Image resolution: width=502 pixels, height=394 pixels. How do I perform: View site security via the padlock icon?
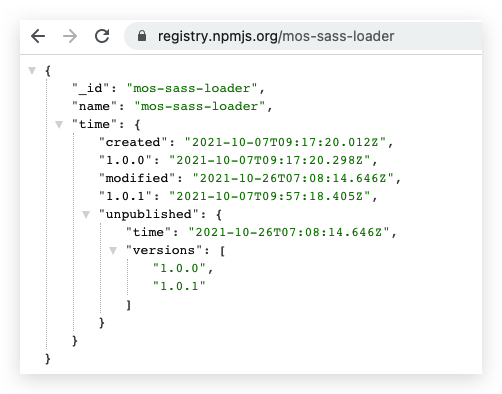(x=142, y=36)
